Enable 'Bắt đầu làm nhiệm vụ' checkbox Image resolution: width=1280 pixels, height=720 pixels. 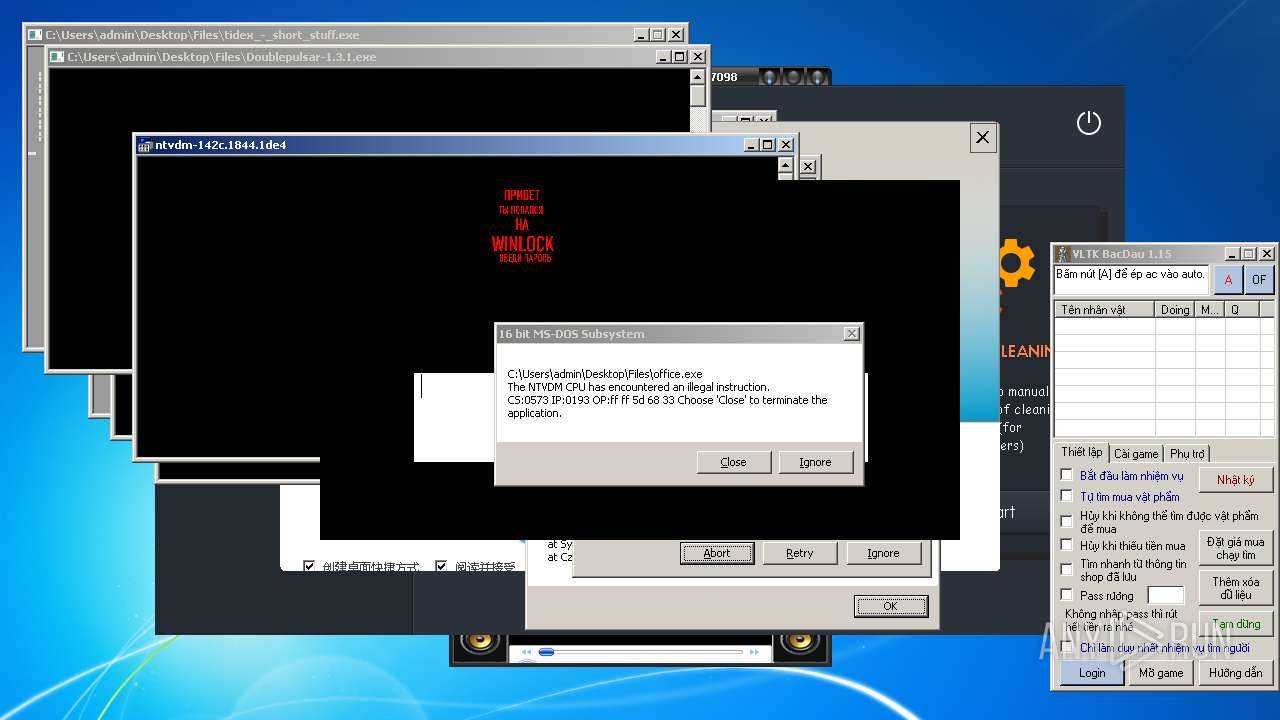1066,475
